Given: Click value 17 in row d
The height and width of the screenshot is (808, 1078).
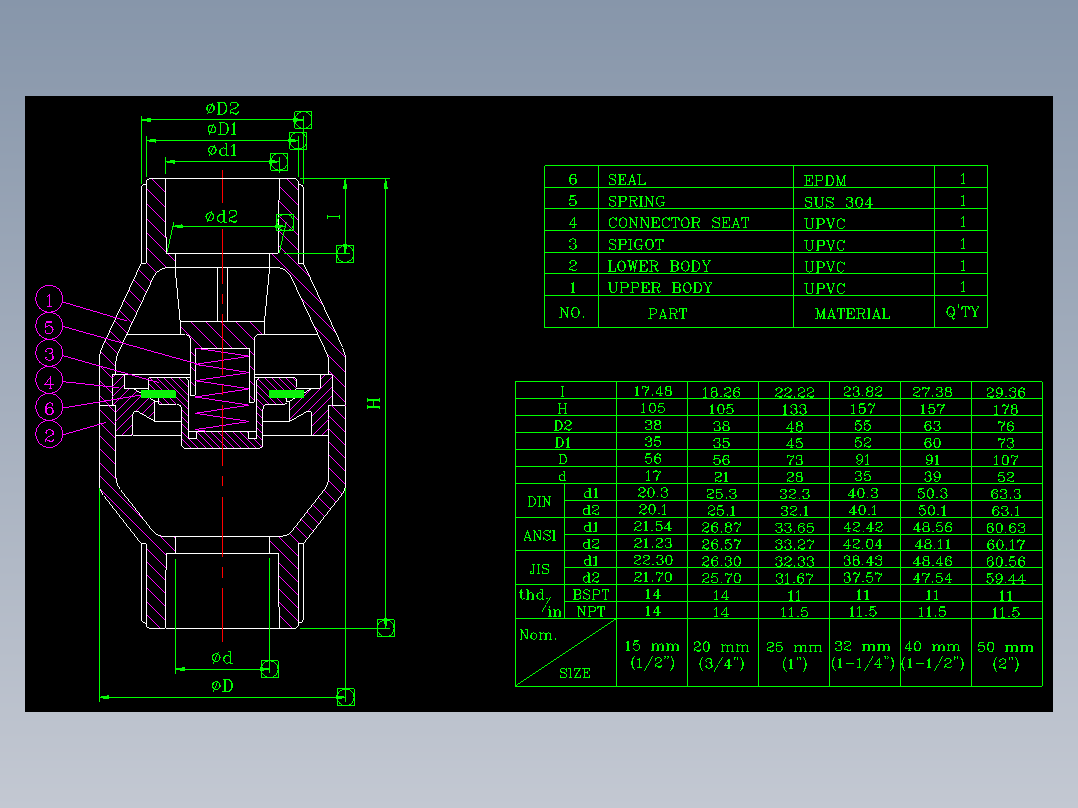Looking at the screenshot, I should 652,476.
